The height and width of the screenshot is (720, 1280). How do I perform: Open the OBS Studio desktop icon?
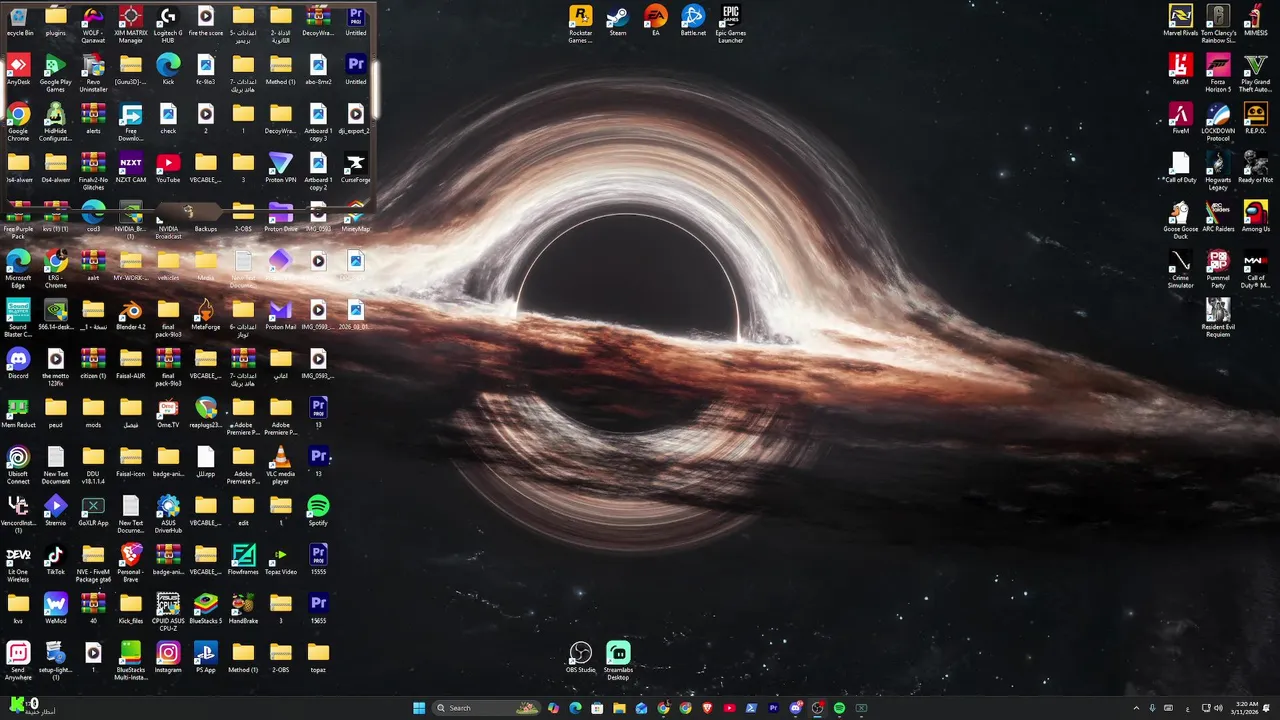[580, 658]
